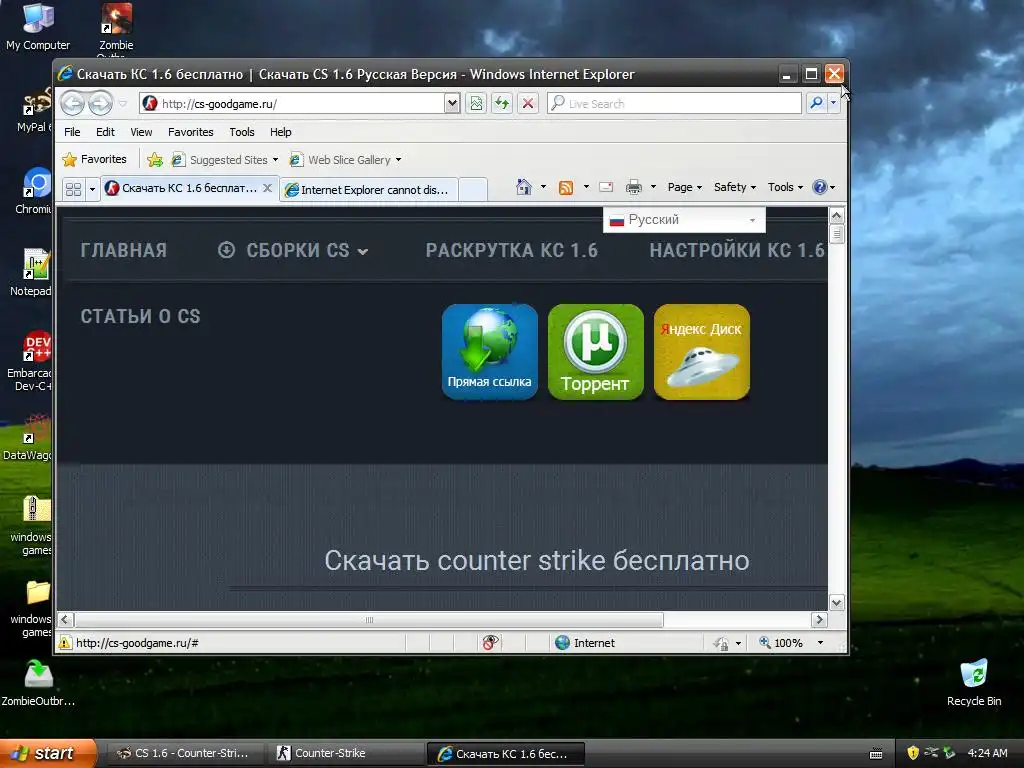Open the Quick Tabs list arrow
Screen dimensions: 1024x768
coord(92,189)
